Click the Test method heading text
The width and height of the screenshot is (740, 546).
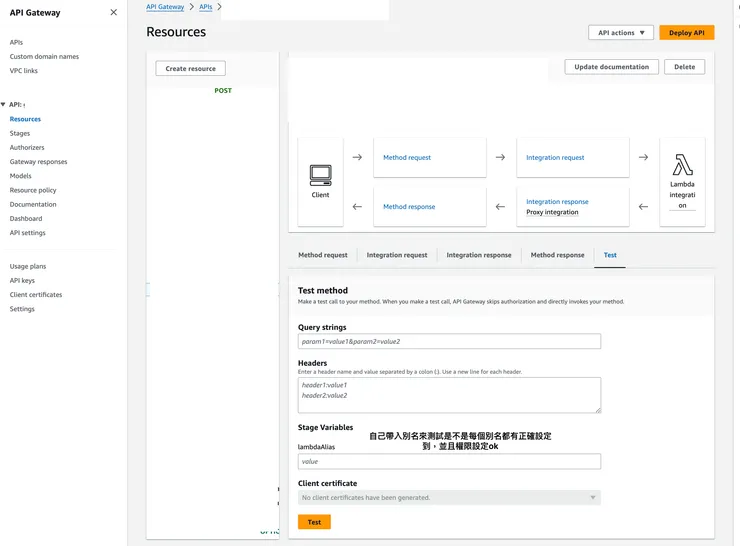(x=323, y=291)
